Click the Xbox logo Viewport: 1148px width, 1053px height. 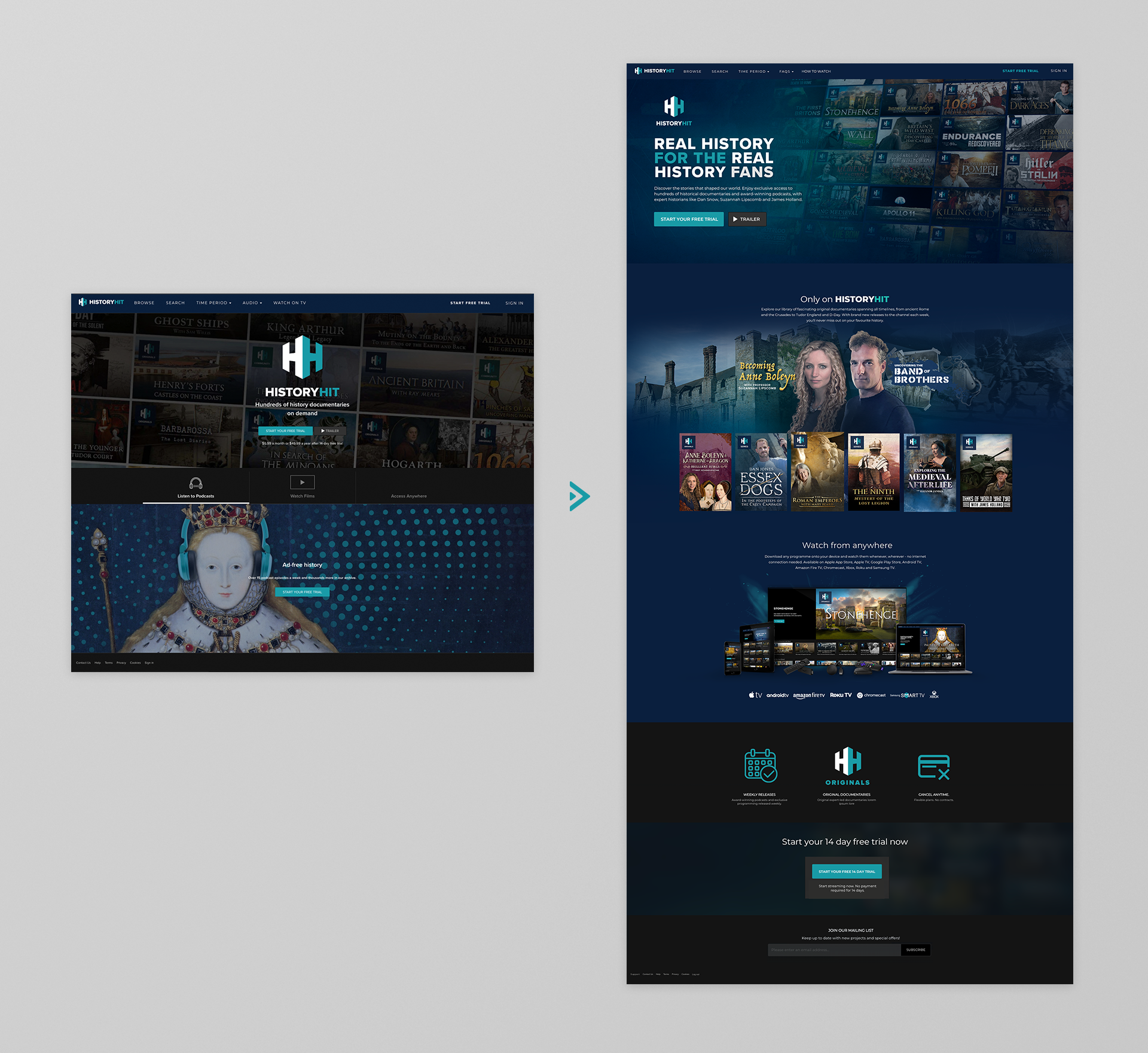934,695
